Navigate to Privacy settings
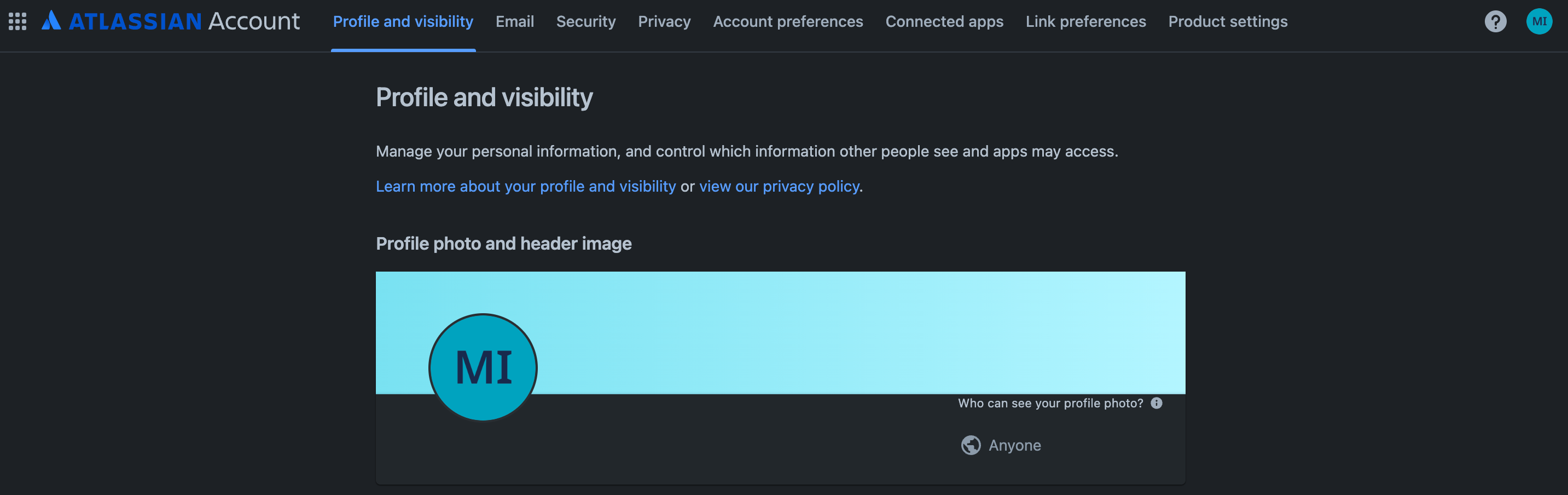The height and width of the screenshot is (495, 1568). pyautogui.click(x=664, y=21)
